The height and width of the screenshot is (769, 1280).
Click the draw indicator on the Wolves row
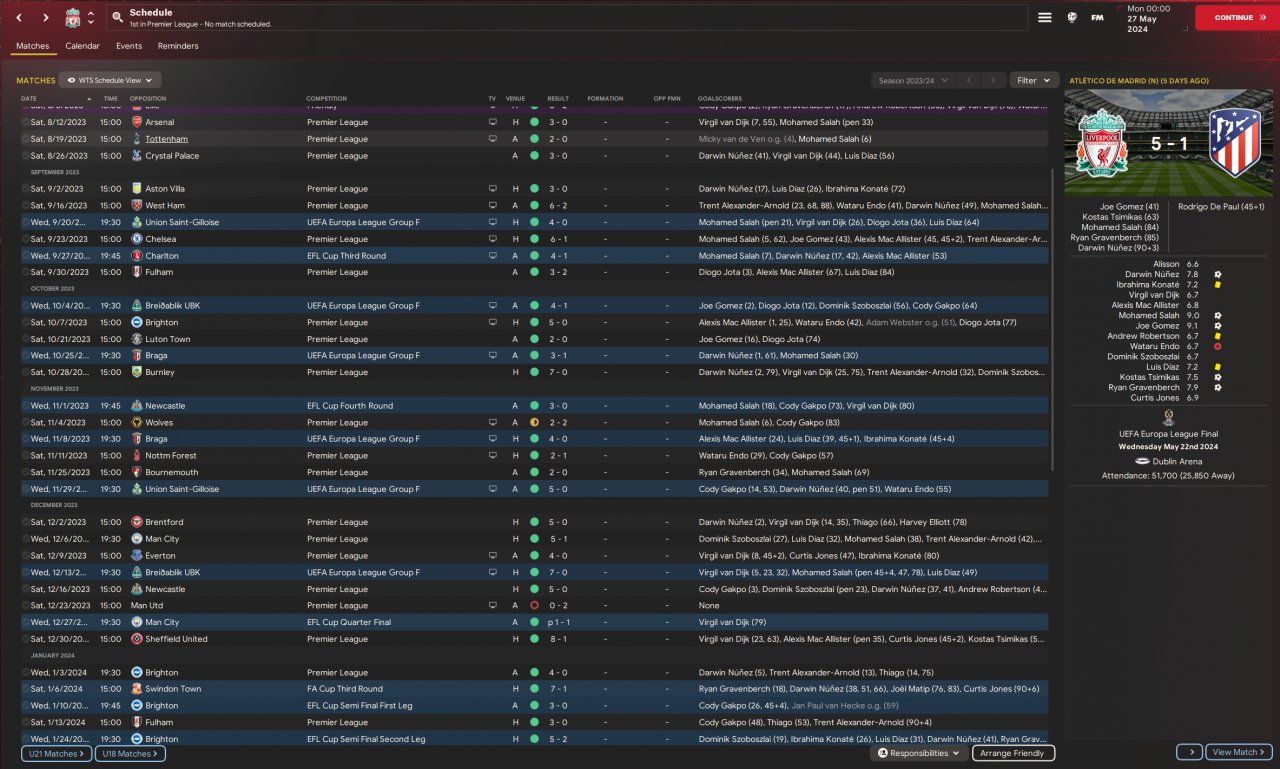coord(534,423)
